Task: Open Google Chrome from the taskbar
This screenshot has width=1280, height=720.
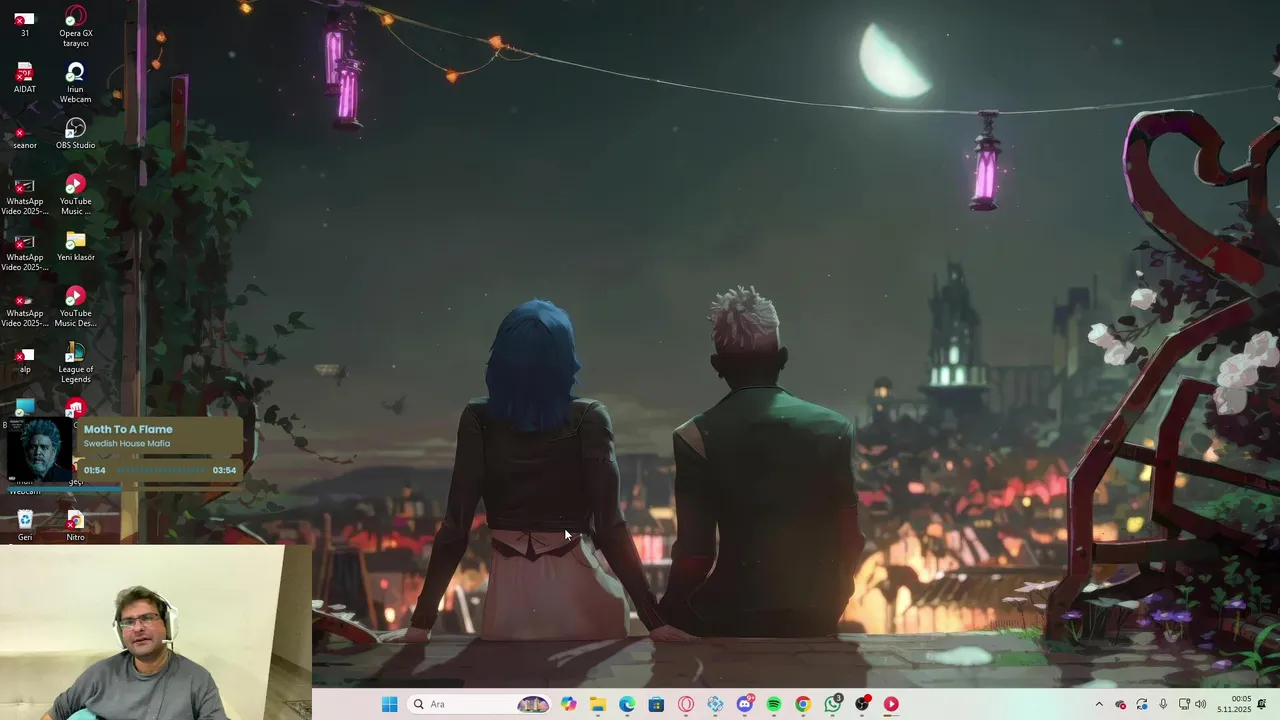Action: pyautogui.click(x=803, y=704)
